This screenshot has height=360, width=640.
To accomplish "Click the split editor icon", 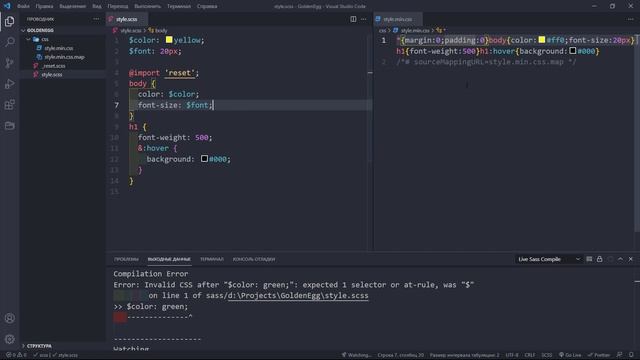I will pos(353,19).
